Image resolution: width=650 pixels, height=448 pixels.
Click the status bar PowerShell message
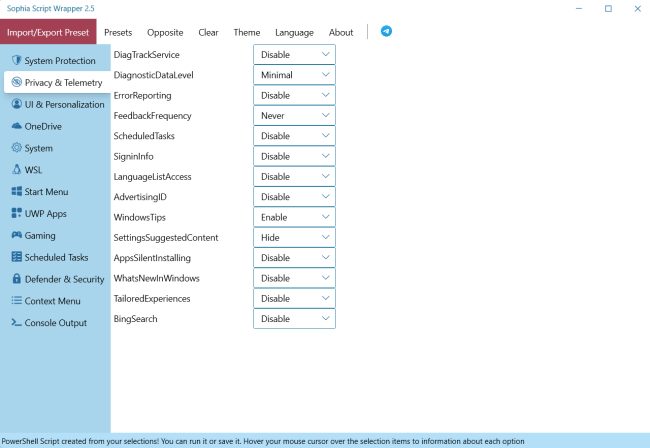[x=263, y=441]
